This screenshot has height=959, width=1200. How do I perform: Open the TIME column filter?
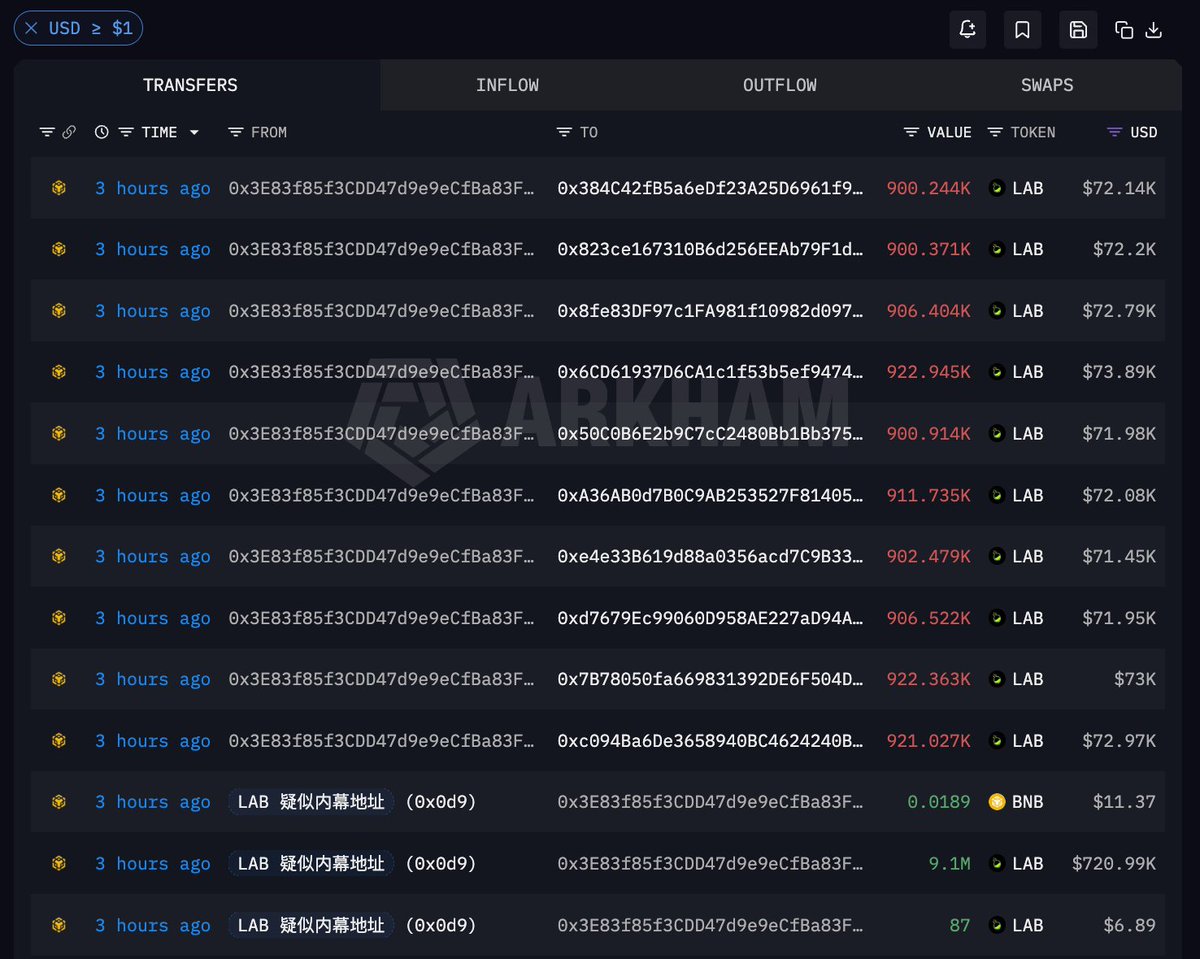(x=125, y=132)
